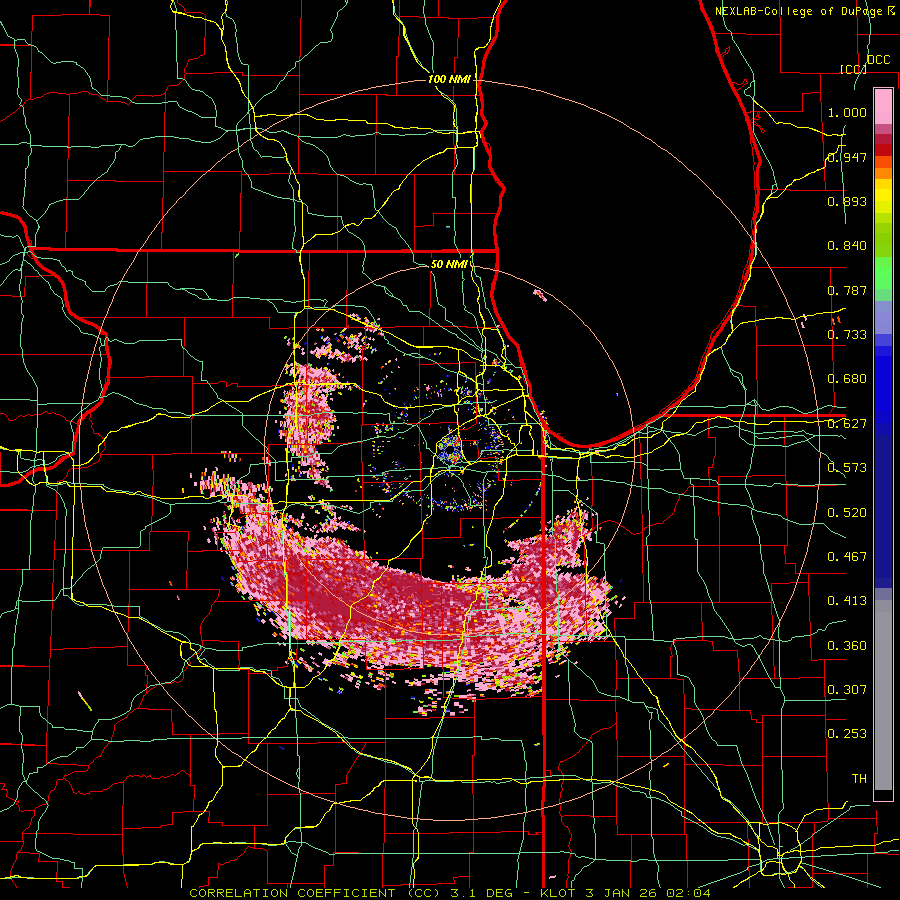Click the CORRELATION COEFFICIENT (CC) caption text

point(315,893)
